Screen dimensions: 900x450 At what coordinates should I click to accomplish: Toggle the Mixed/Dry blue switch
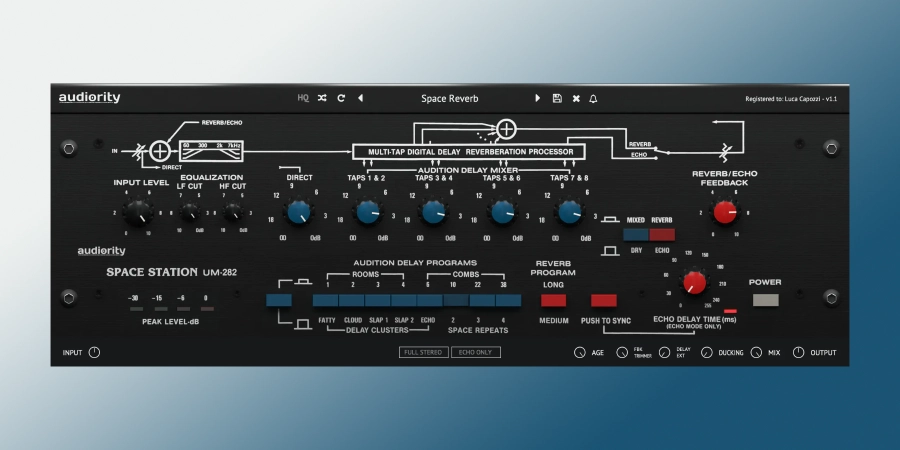pos(636,235)
